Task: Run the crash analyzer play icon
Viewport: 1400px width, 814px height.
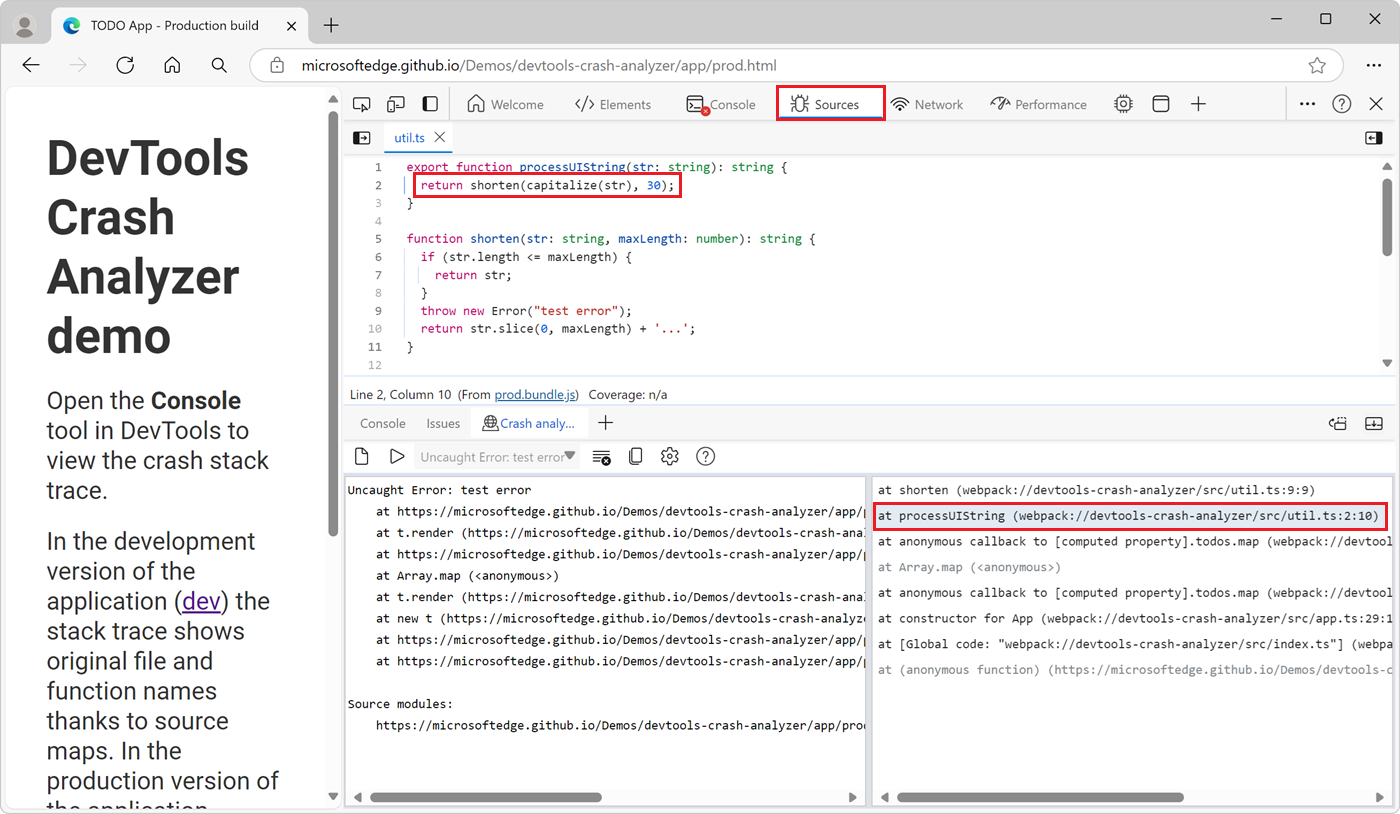Action: 397,456
